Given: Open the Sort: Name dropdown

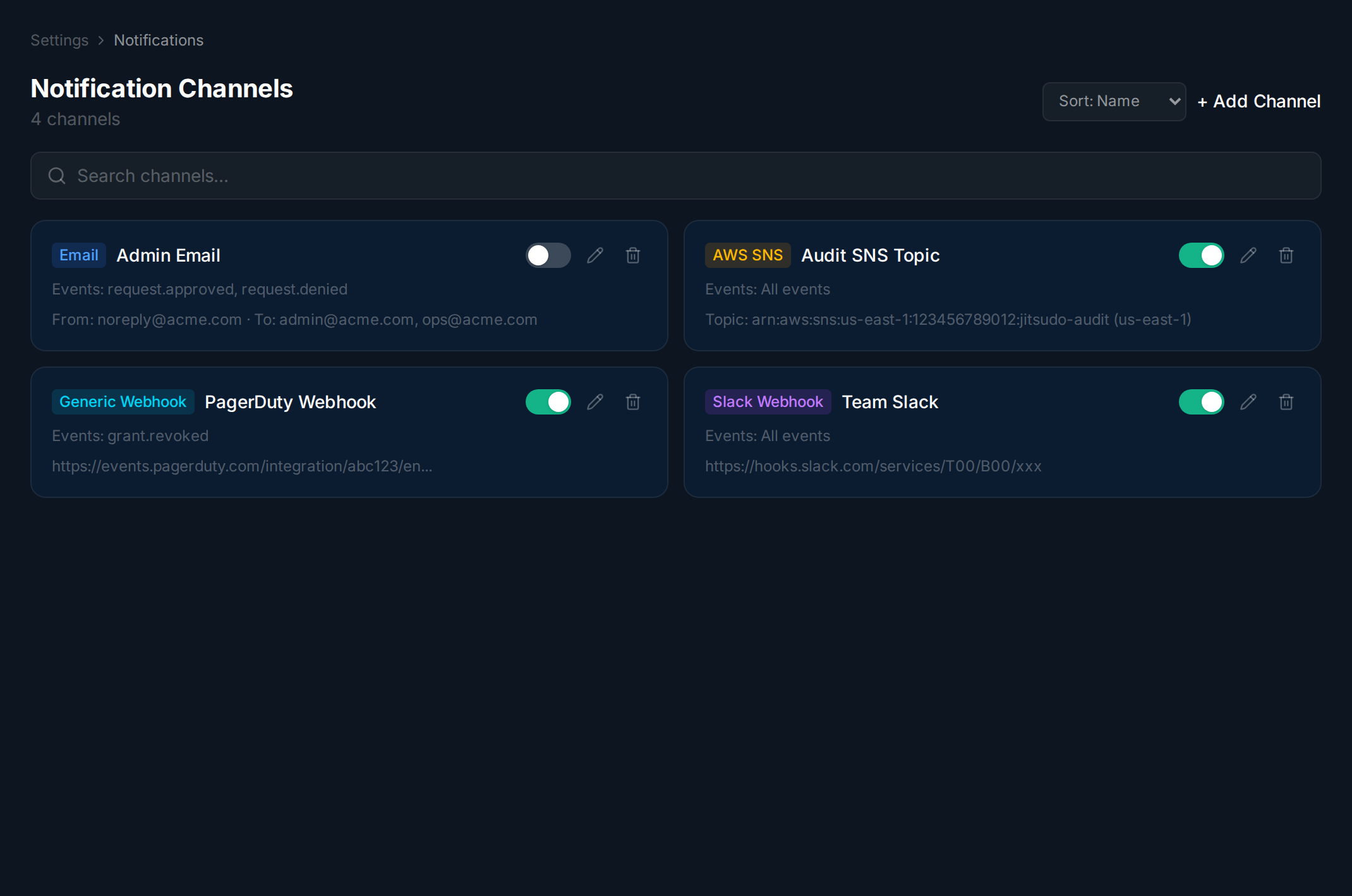Looking at the screenshot, I should (1114, 101).
